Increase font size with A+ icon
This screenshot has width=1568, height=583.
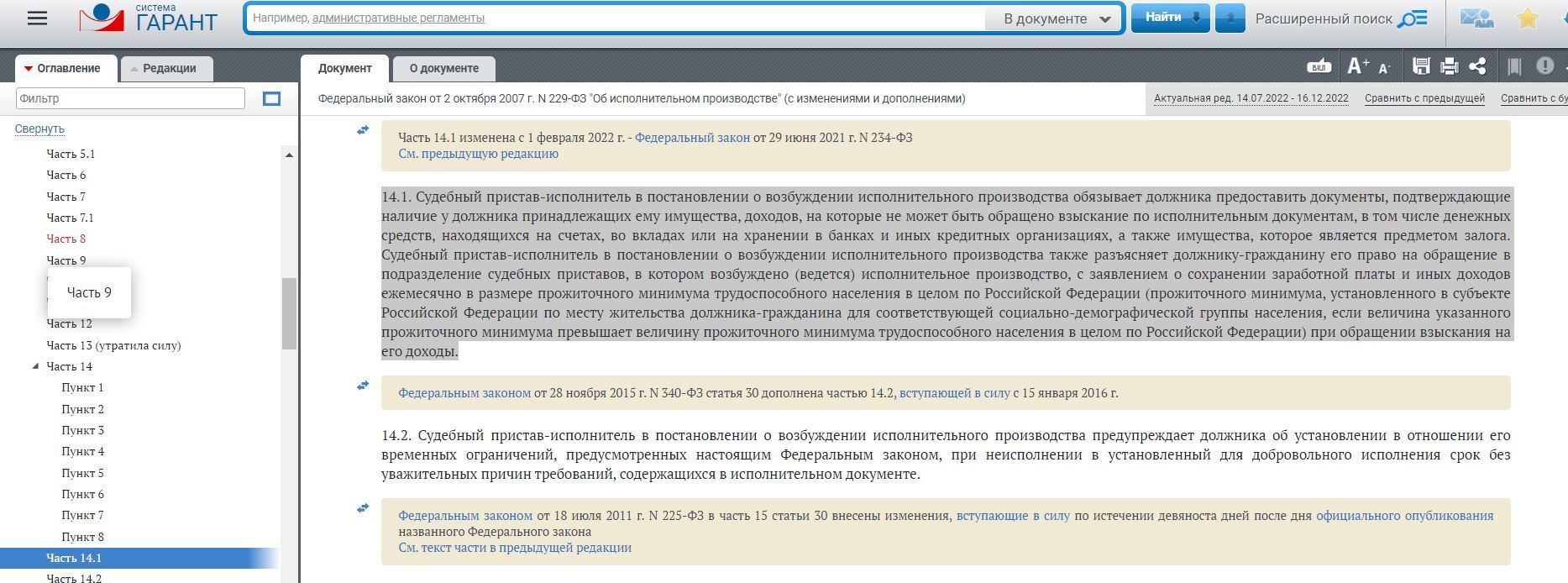point(1357,66)
